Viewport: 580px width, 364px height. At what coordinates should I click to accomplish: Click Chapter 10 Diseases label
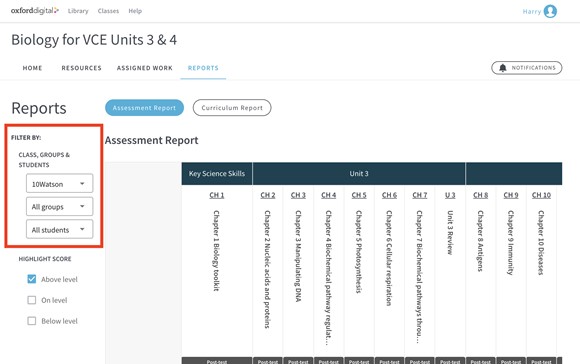coord(541,243)
